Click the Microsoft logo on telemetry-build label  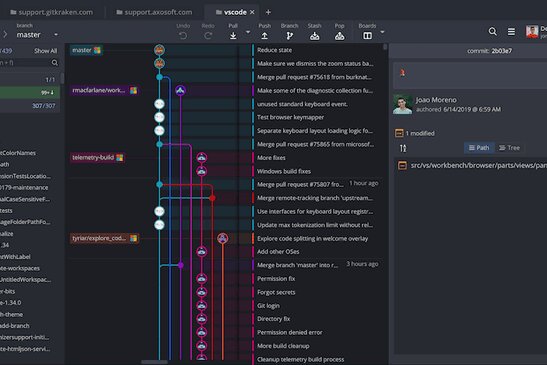pyautogui.click(x=120, y=158)
